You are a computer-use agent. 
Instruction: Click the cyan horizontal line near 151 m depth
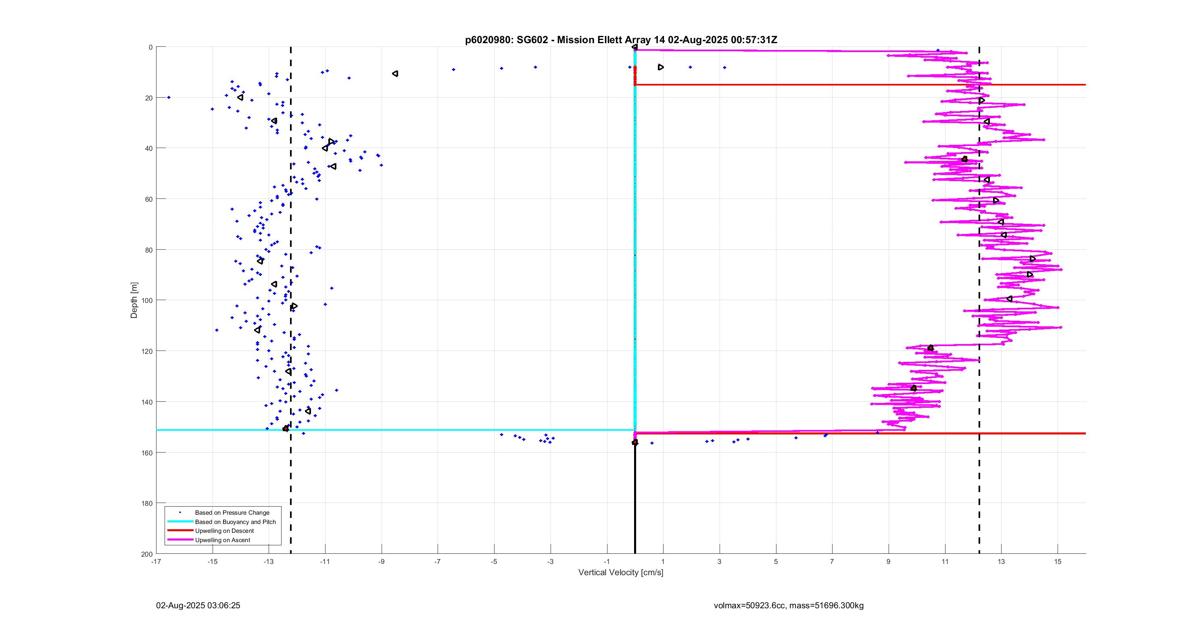click(x=395, y=430)
